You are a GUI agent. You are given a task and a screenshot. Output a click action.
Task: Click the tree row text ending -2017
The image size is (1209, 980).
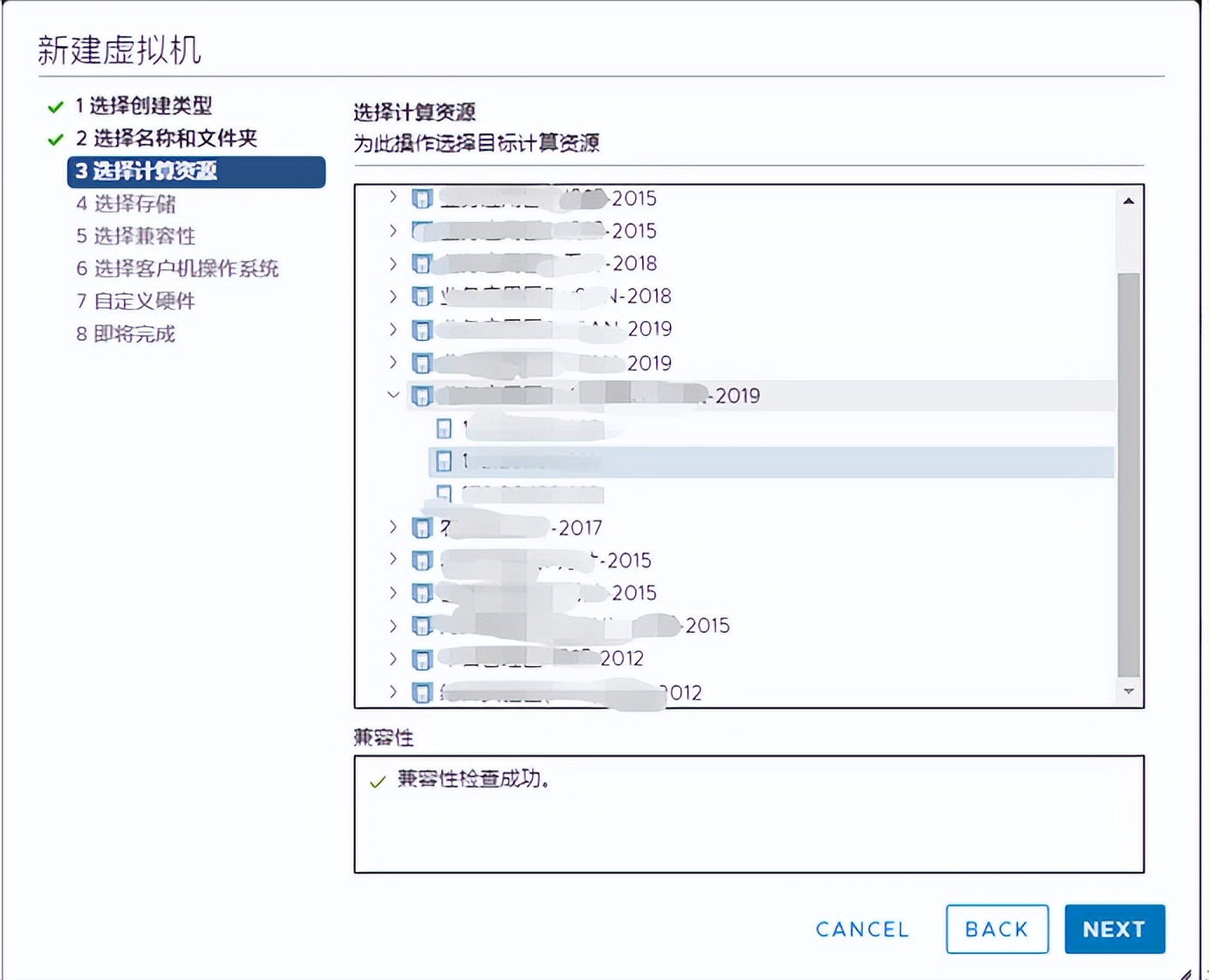[522, 527]
